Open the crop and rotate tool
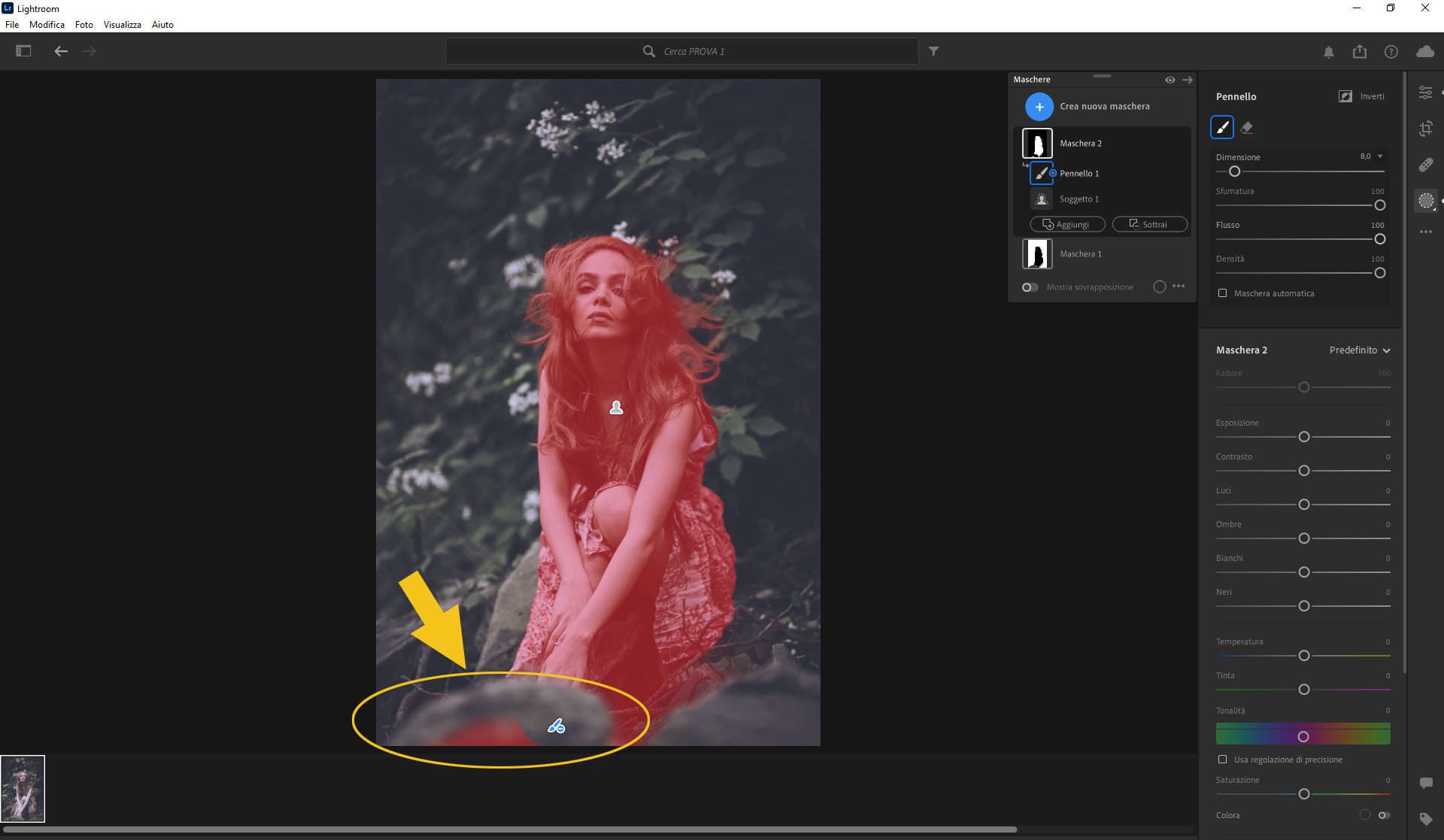1444x840 pixels. click(1425, 129)
